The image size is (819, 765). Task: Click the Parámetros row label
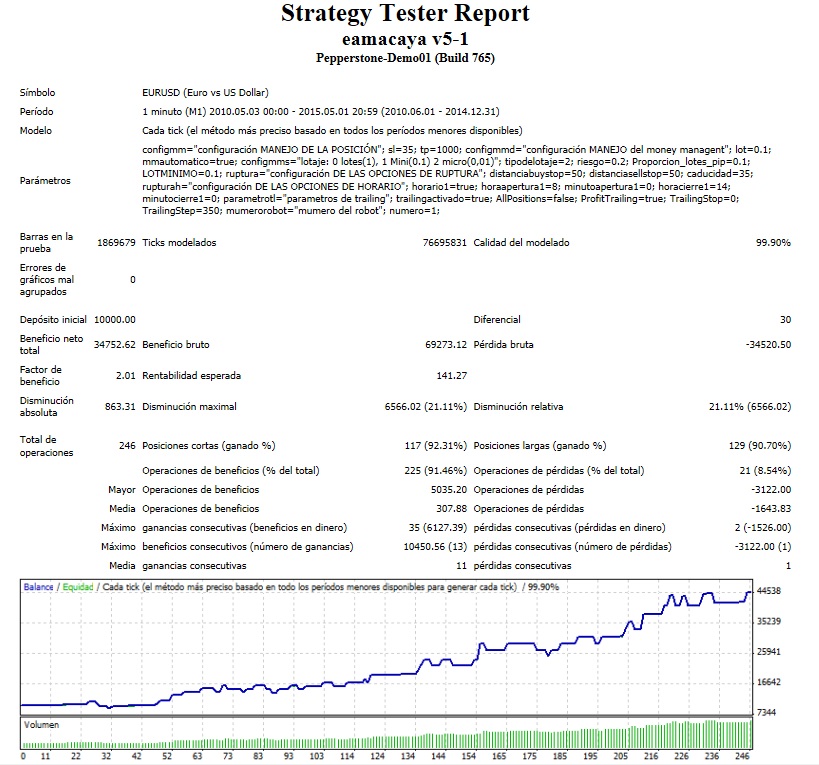pyautogui.click(x=46, y=181)
